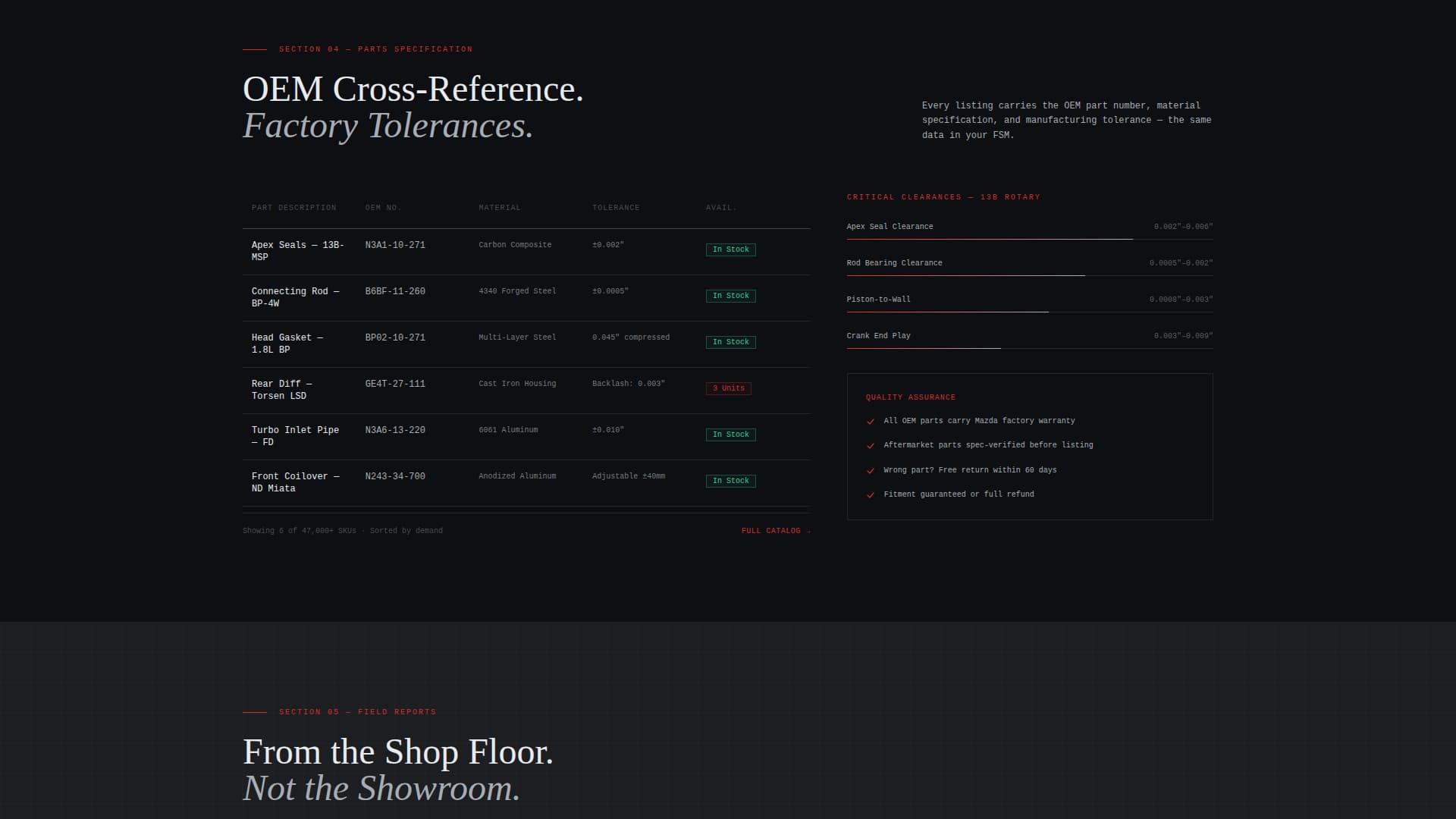Viewport: 1456px width, 819px height.
Task: Click In Stock badge for Front Coilover
Action: 730,481
